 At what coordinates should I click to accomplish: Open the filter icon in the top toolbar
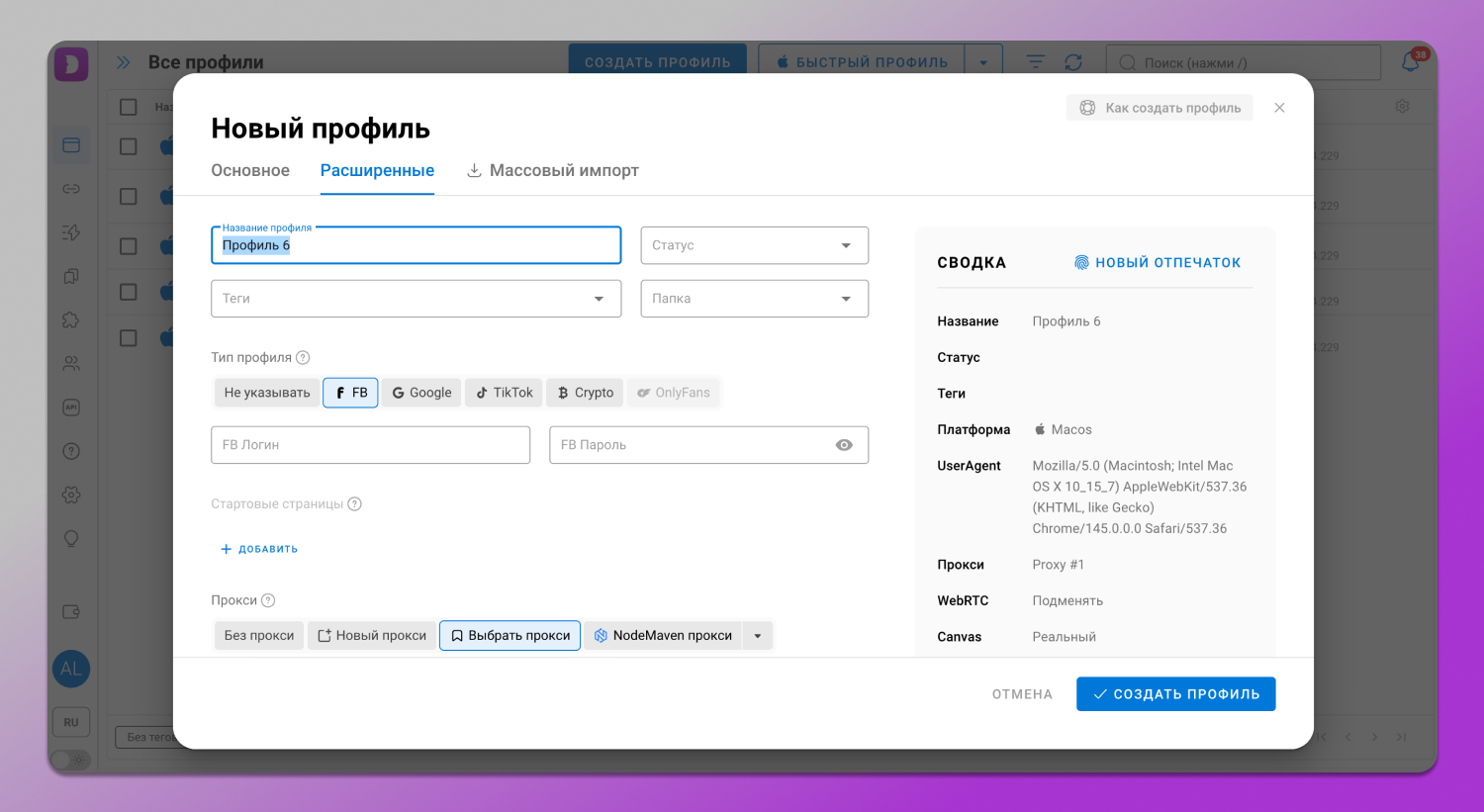tap(1034, 61)
